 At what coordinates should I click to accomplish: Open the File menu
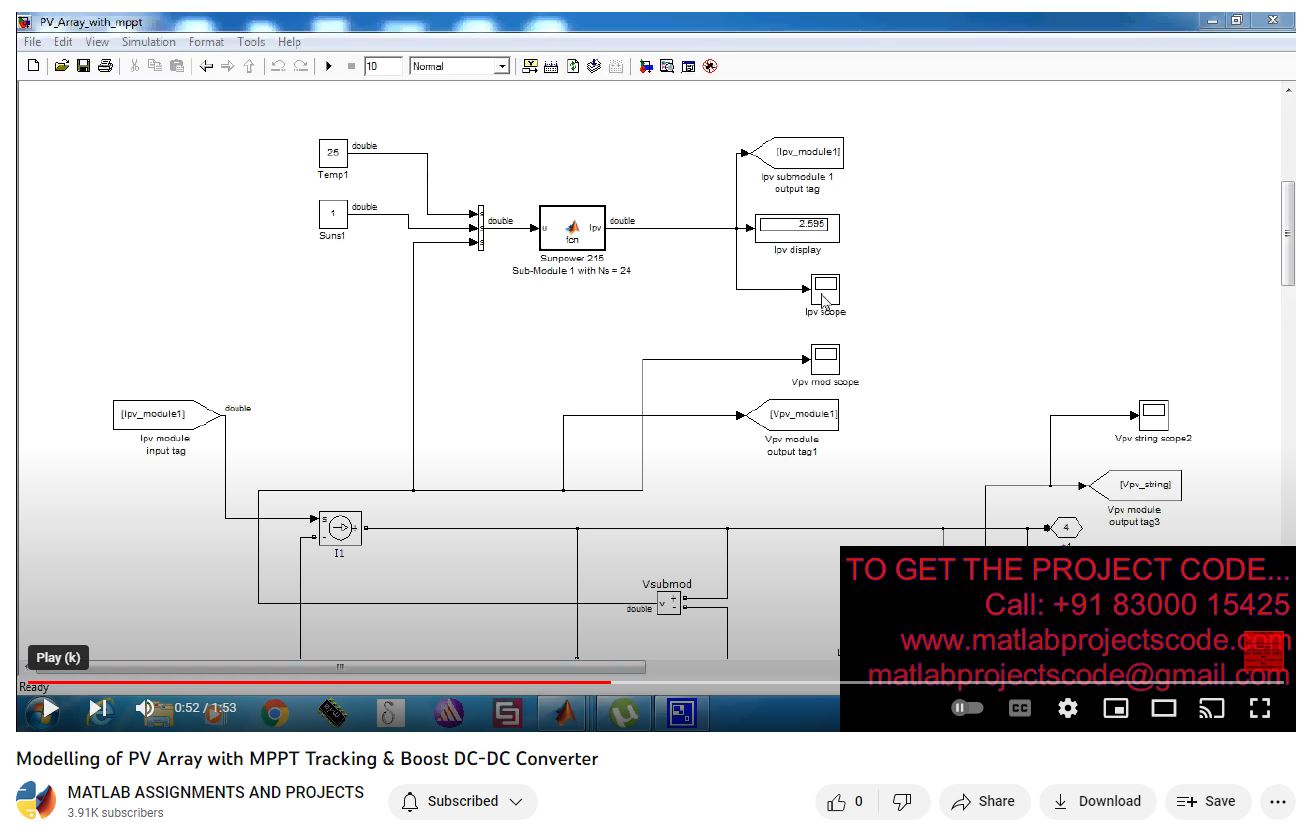pos(33,42)
